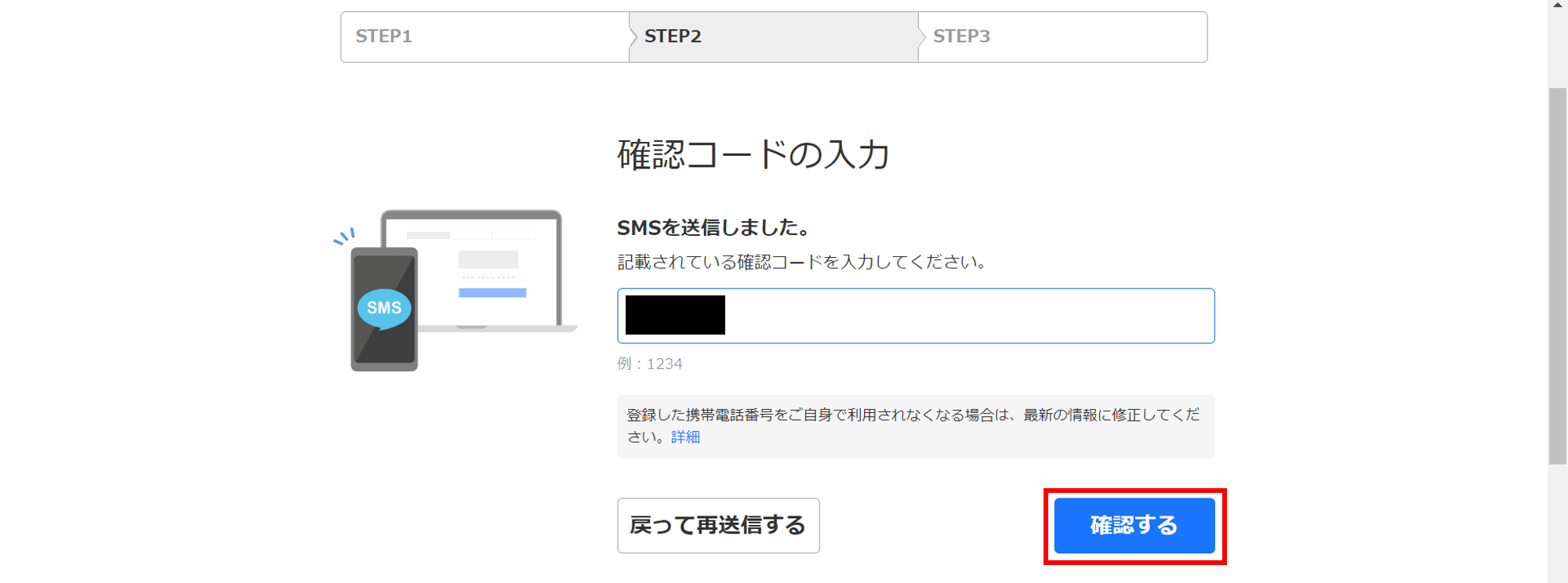This screenshot has height=583, width=1568.
Task: Click the blacked-out code inside the input
Action: point(675,315)
